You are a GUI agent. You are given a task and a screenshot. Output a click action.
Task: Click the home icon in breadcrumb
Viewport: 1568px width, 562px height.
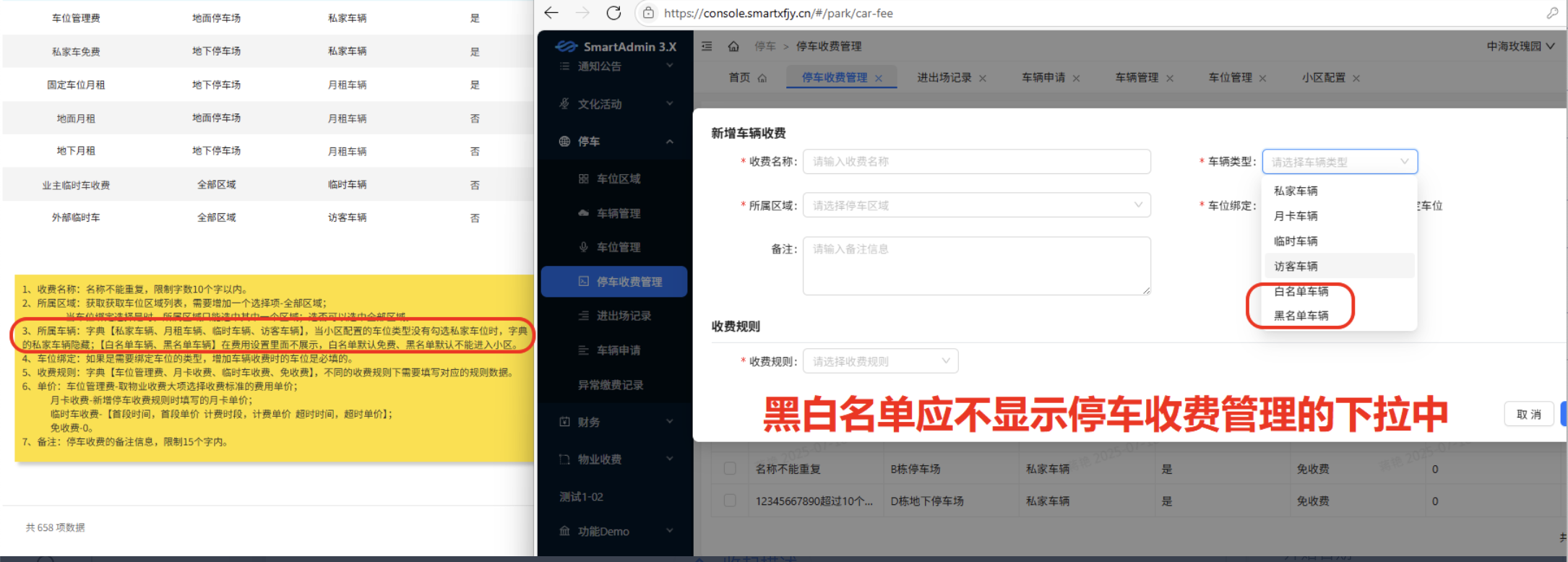click(x=733, y=46)
